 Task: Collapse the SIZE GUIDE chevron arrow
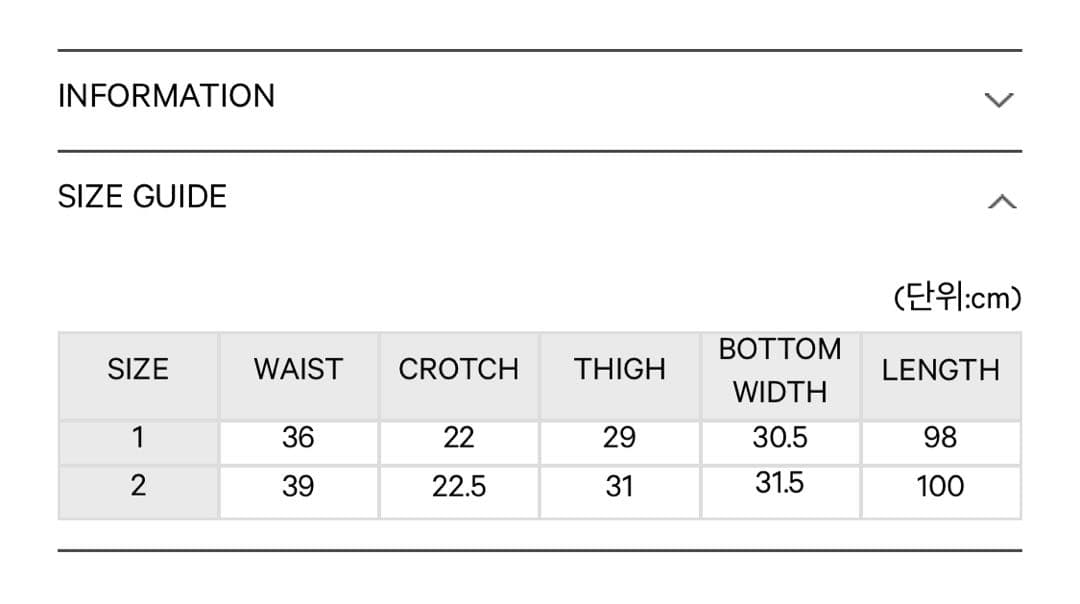[x=1001, y=201]
